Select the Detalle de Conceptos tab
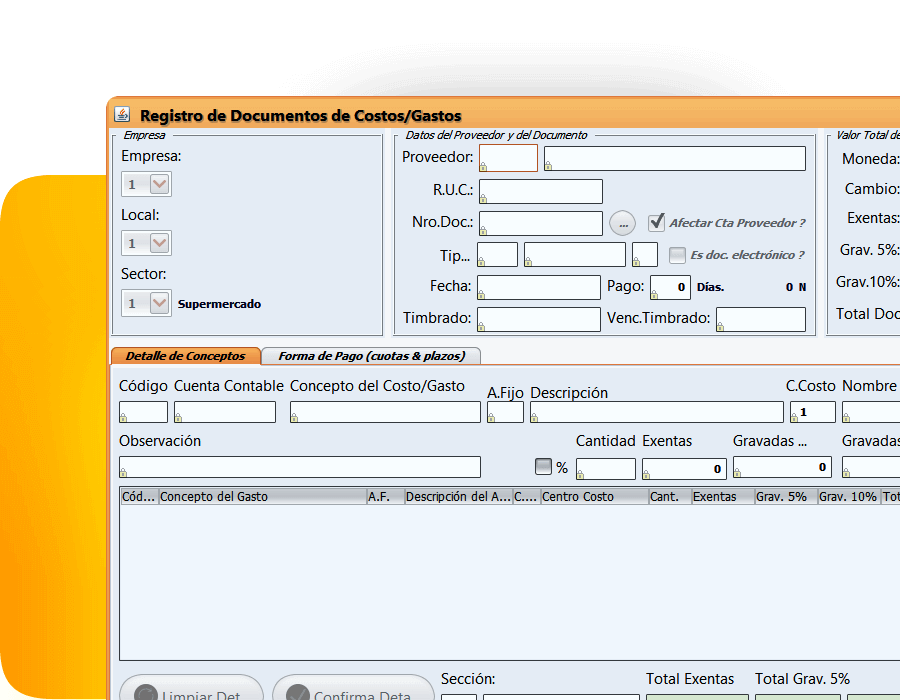The image size is (900, 700). click(185, 356)
